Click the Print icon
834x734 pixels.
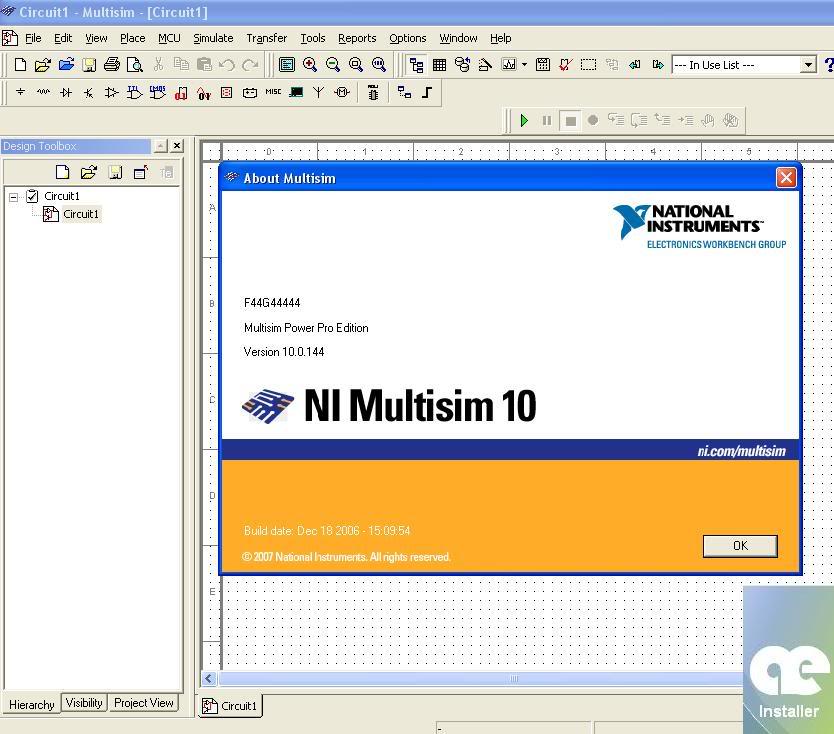click(x=112, y=65)
